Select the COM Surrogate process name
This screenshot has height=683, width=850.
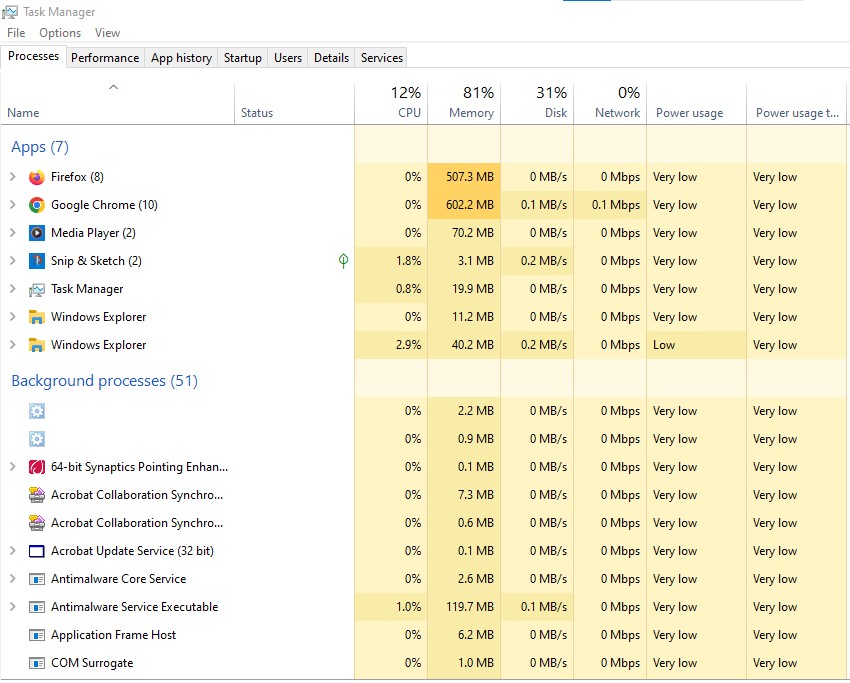92,663
